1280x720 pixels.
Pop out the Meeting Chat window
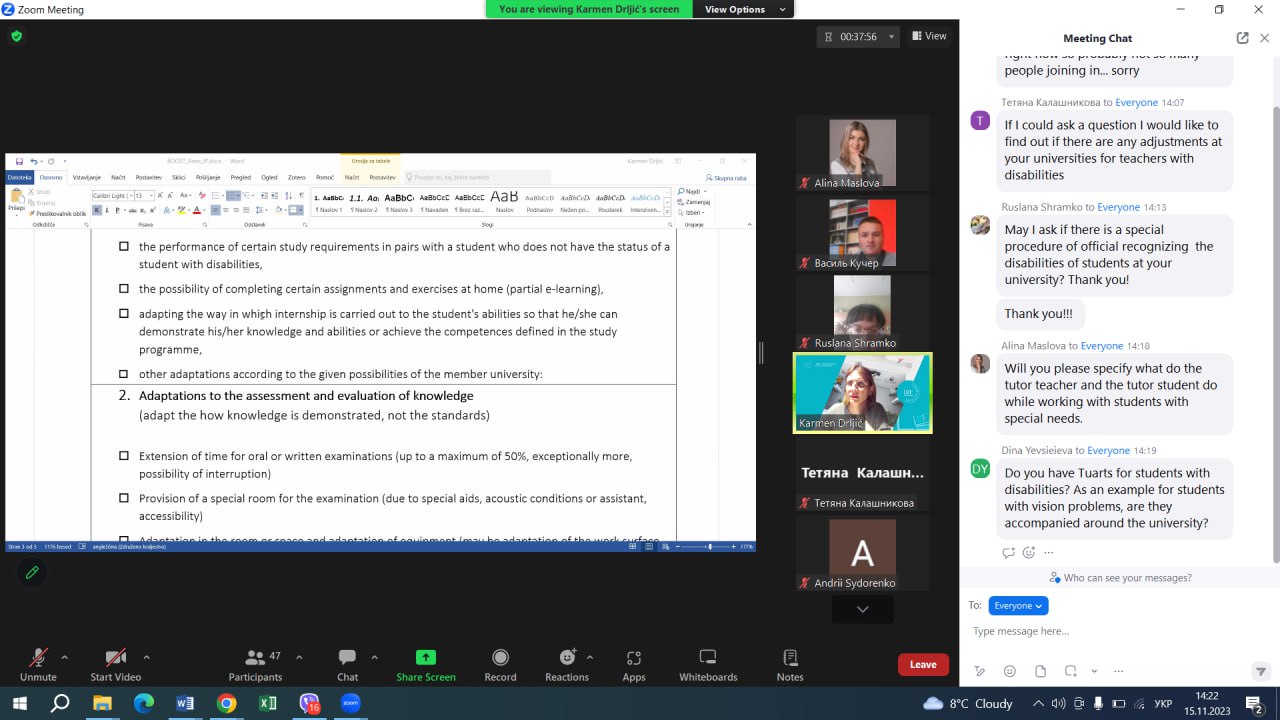pos(1242,38)
